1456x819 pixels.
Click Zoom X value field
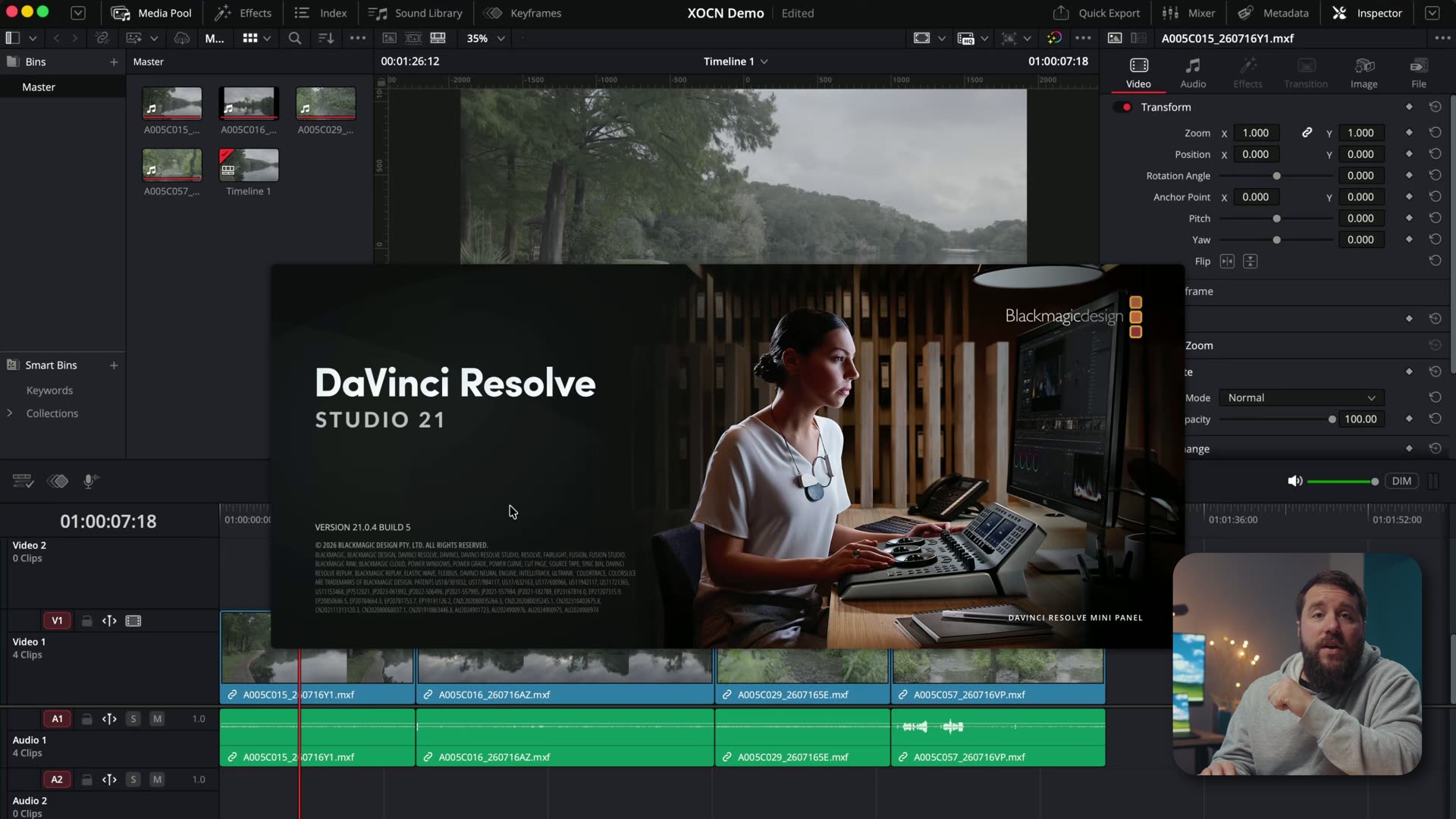pyautogui.click(x=1256, y=133)
